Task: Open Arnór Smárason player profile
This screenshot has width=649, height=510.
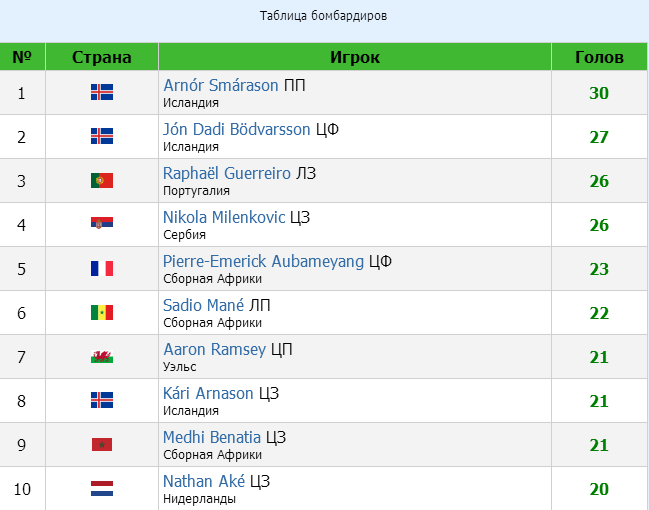Action: (x=221, y=86)
